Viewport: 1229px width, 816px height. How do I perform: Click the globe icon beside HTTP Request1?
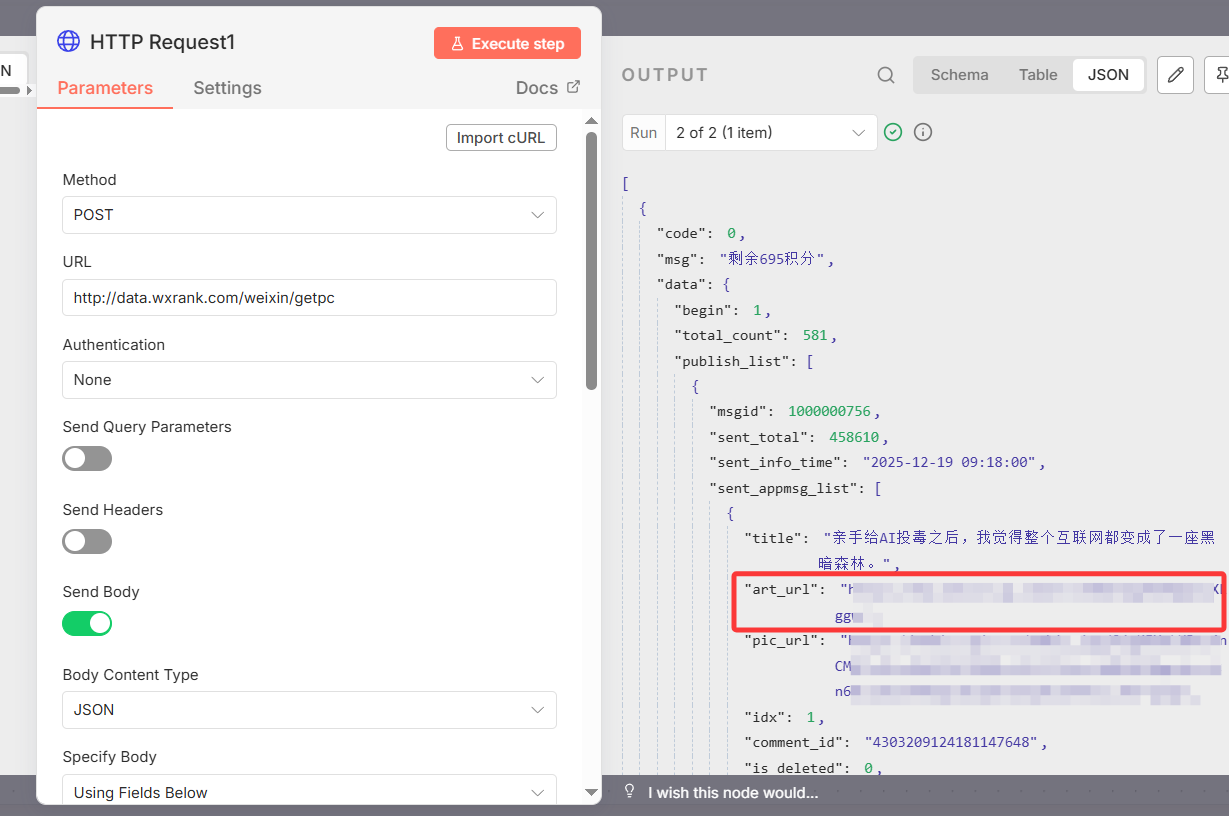pyautogui.click(x=68, y=42)
